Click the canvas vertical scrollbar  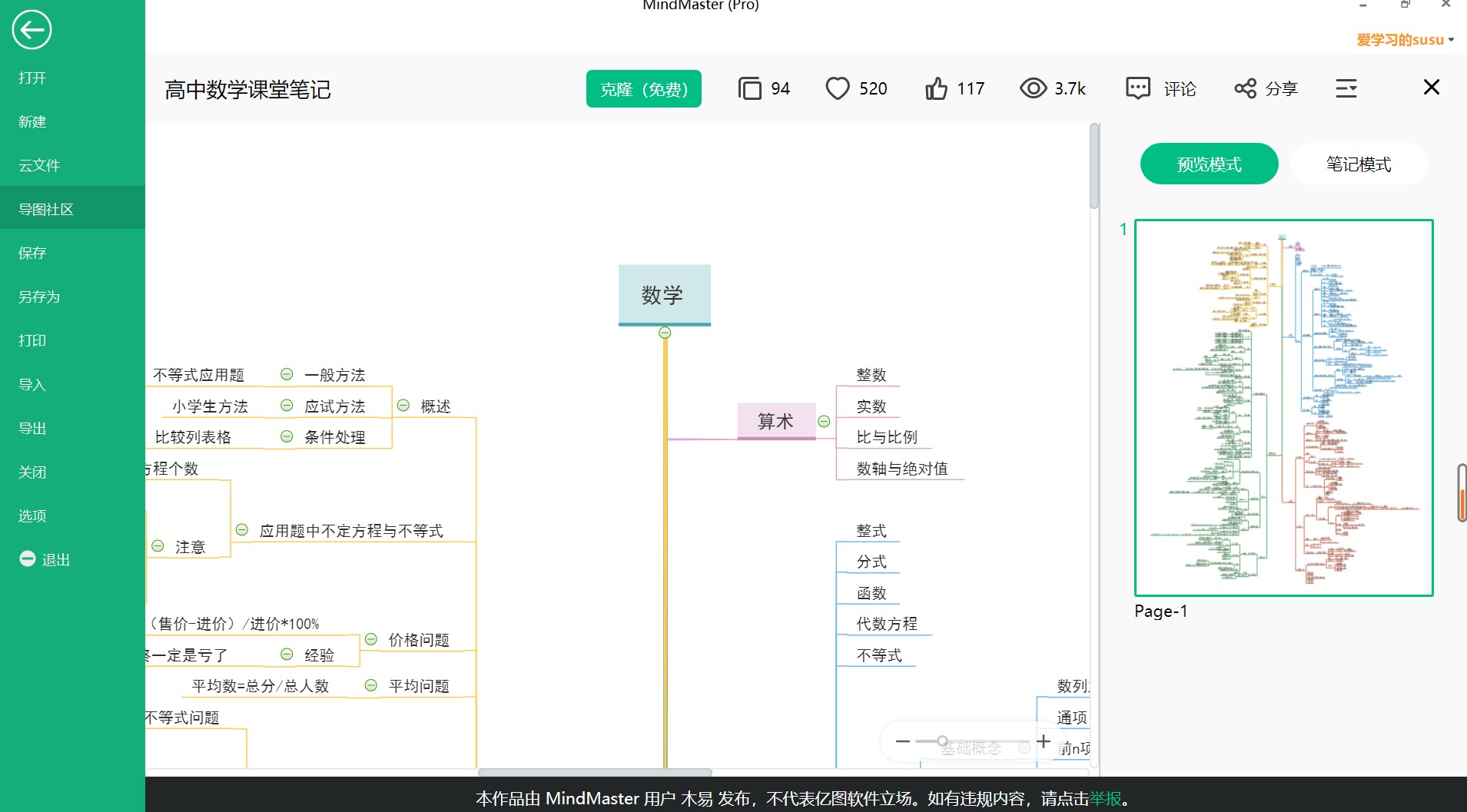coord(1094,167)
